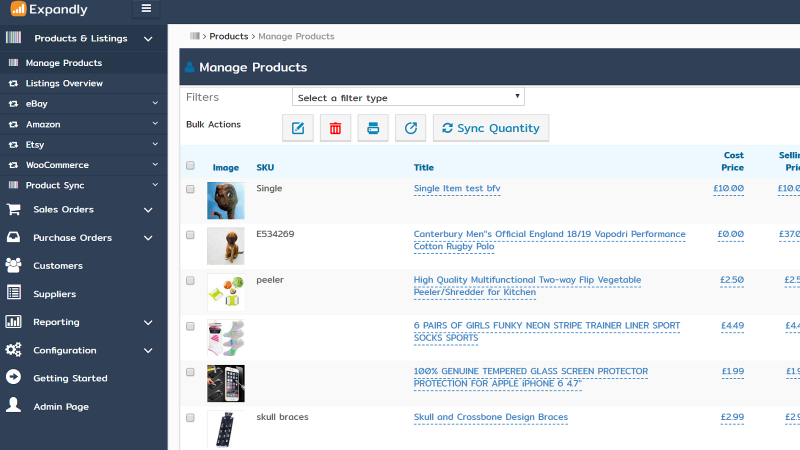Click bulk print icon
This screenshot has width=800, height=450.
tap(373, 128)
